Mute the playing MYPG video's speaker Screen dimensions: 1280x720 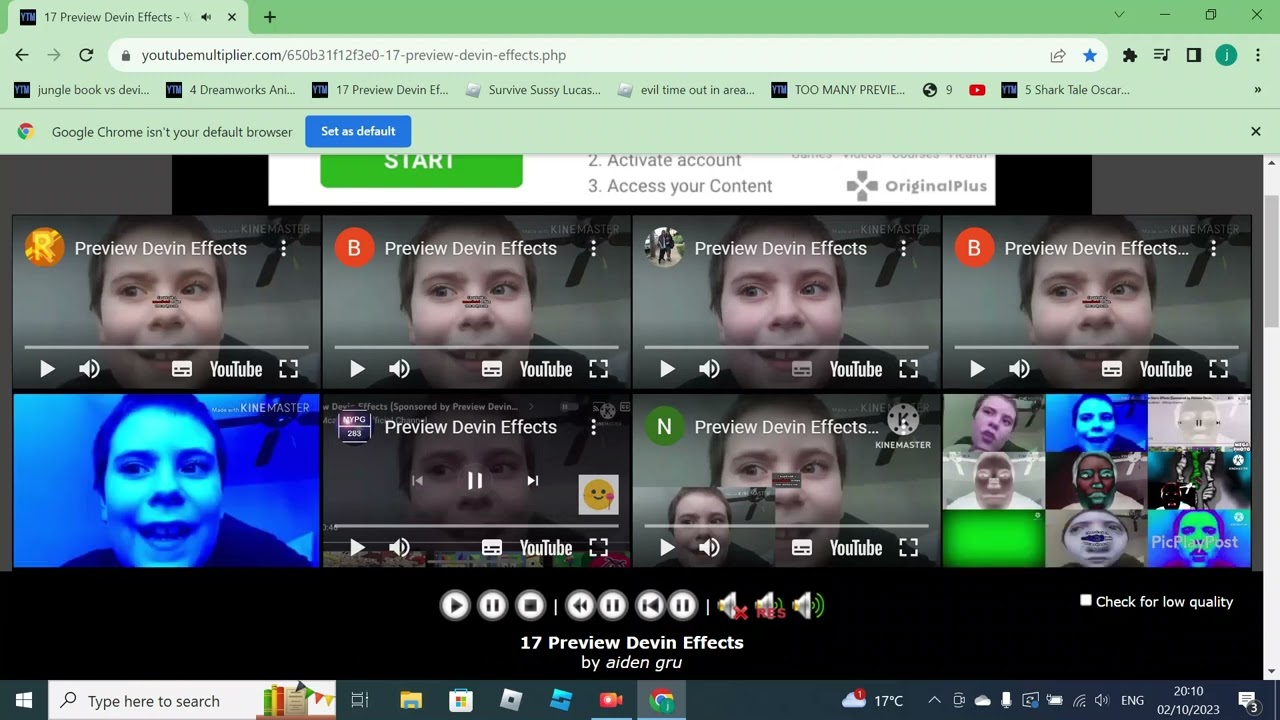coord(399,548)
